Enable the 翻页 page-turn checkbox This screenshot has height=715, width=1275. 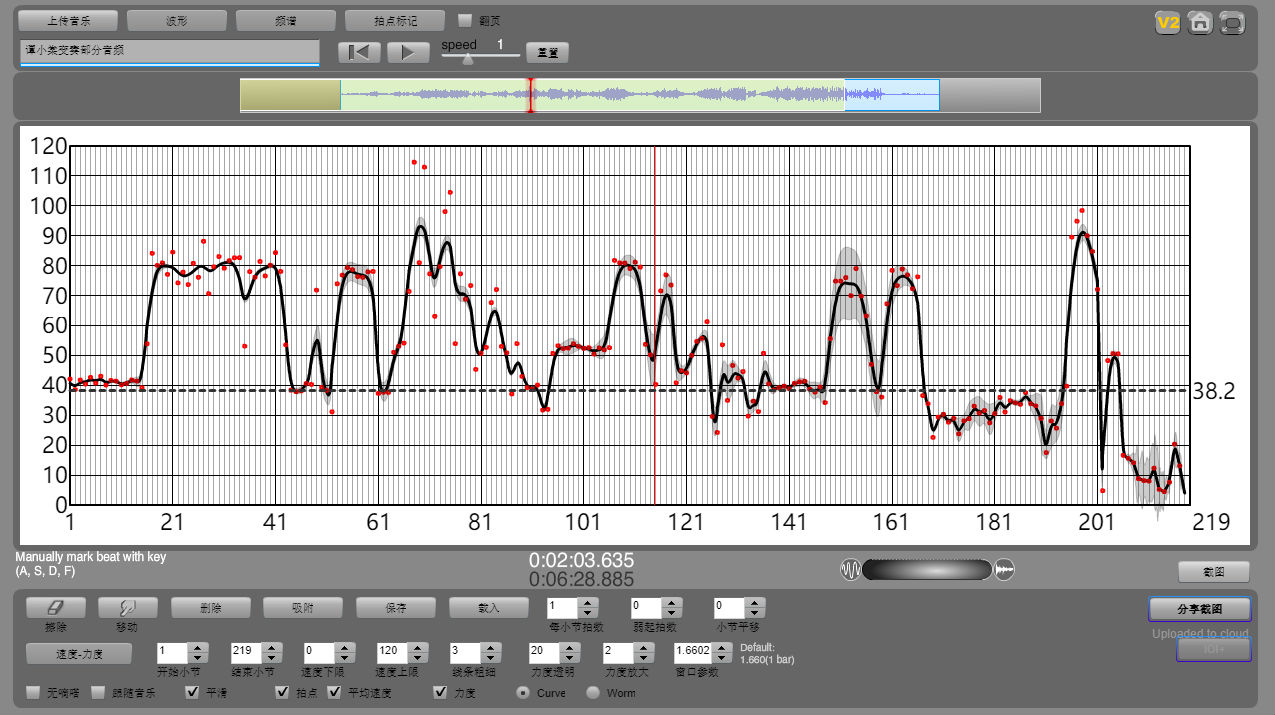tap(465, 20)
